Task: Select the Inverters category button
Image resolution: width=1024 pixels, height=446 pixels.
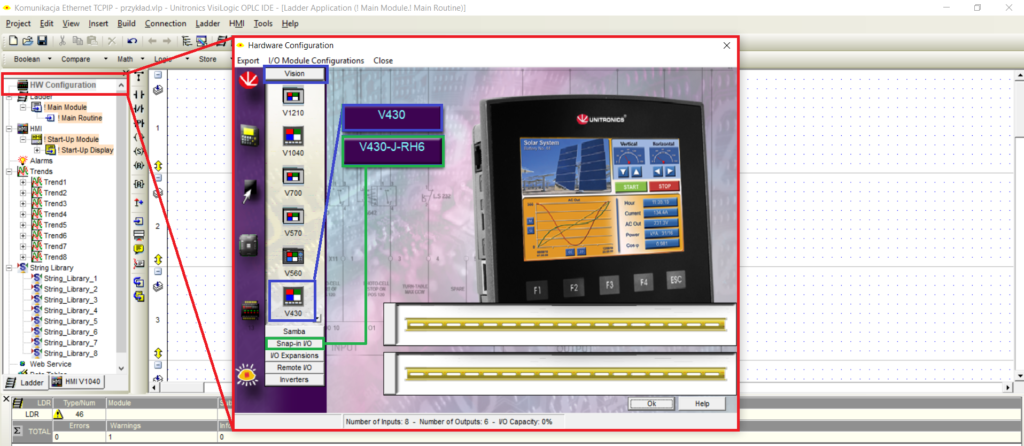Action: pos(295,379)
